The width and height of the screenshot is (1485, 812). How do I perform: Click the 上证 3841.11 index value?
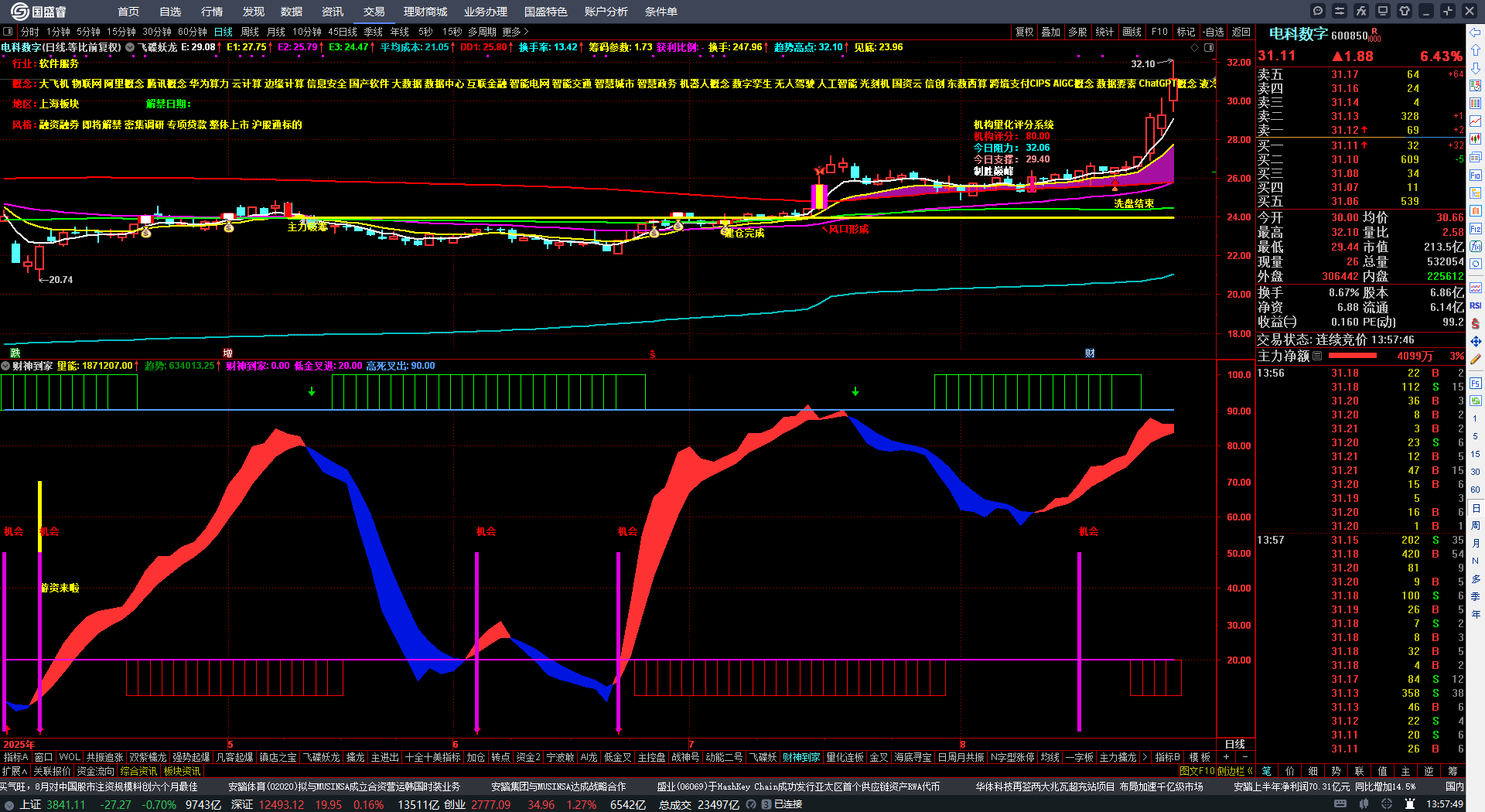(x=66, y=804)
